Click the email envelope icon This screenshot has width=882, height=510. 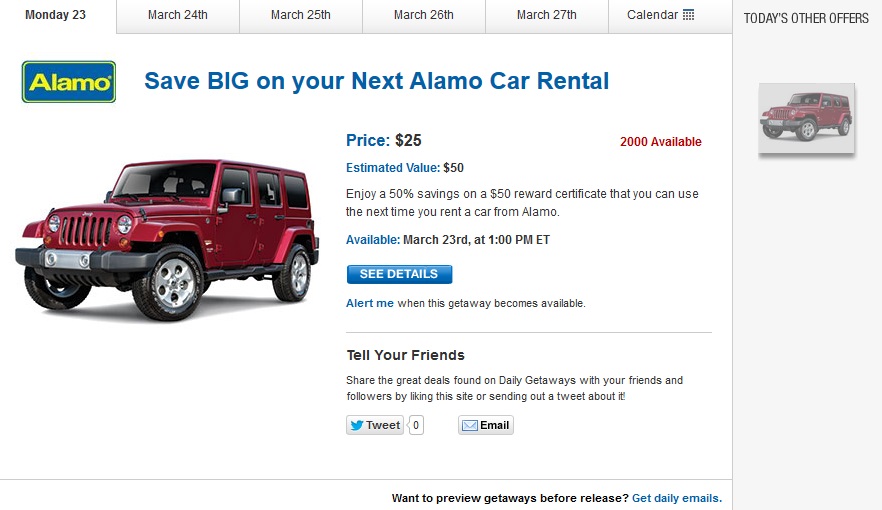(x=469, y=425)
